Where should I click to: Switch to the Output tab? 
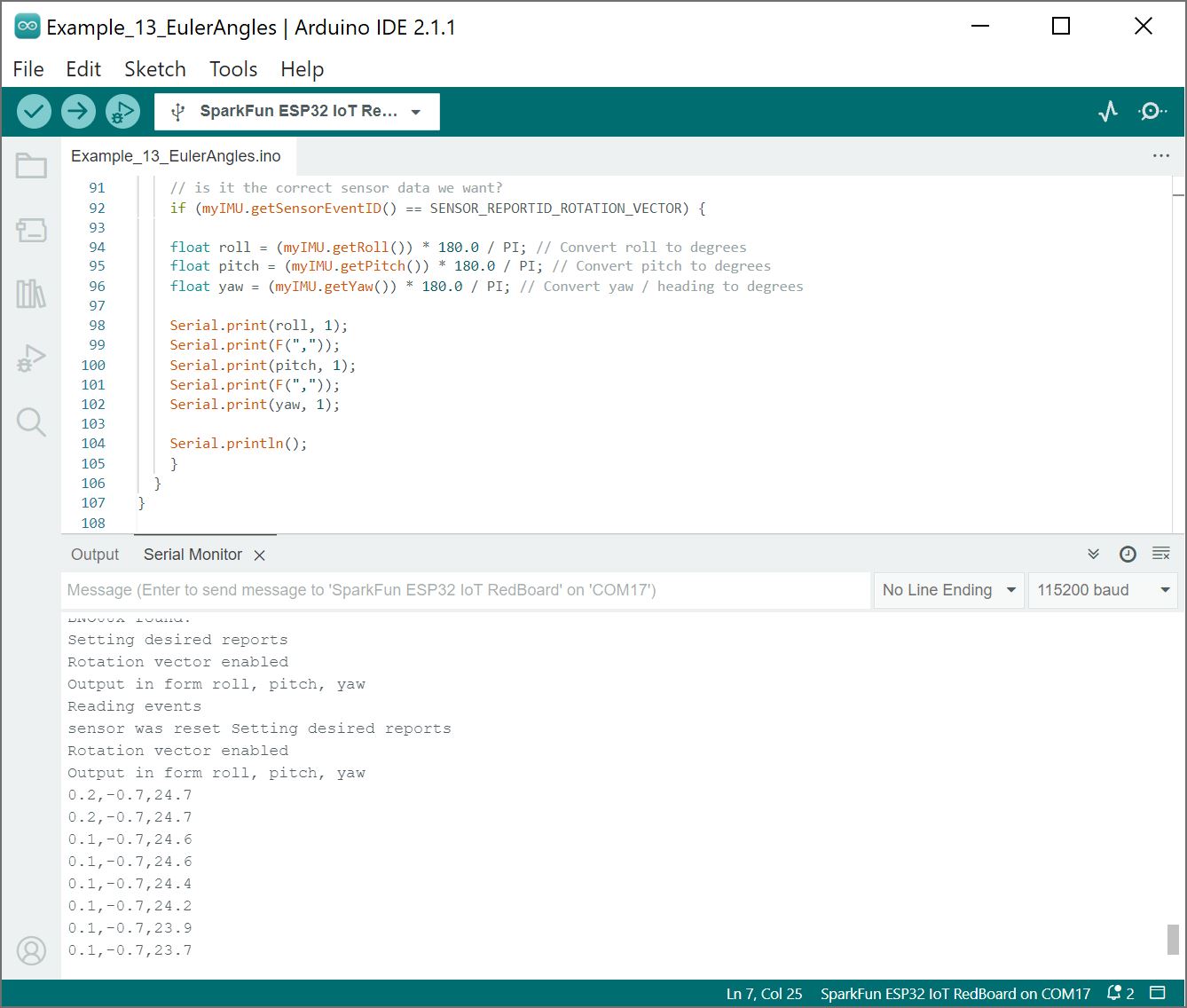click(95, 555)
